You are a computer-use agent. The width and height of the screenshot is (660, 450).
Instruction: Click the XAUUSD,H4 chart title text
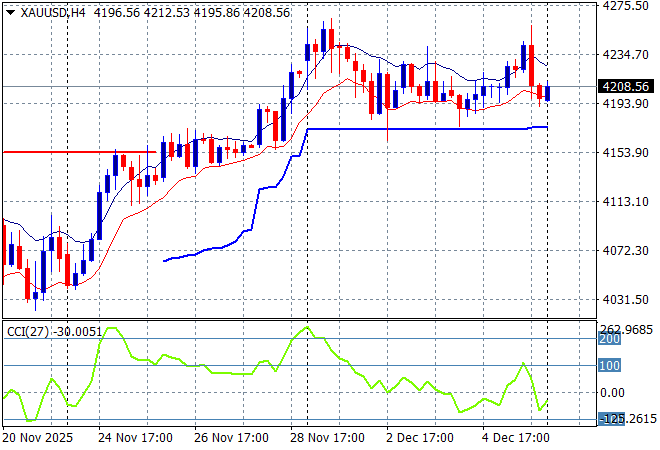[x=53, y=10]
